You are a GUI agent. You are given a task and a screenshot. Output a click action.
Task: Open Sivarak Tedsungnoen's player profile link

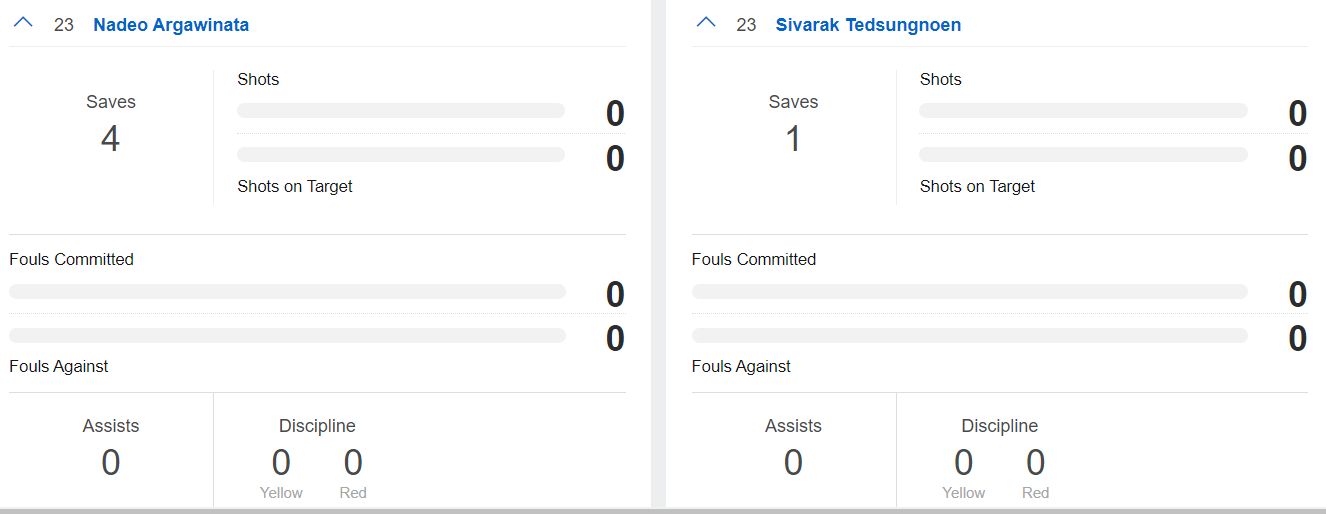point(868,25)
